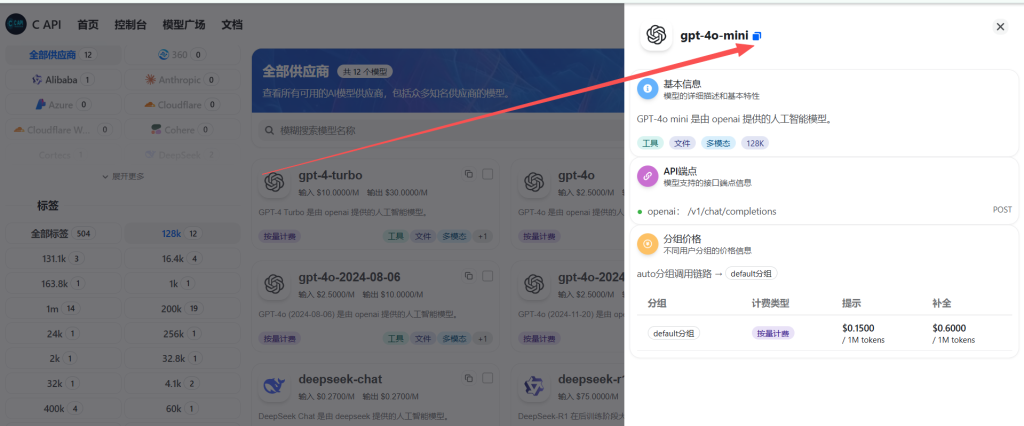Select the 16.4k tag filter
The height and width of the screenshot is (426, 1024).
(x=182, y=259)
